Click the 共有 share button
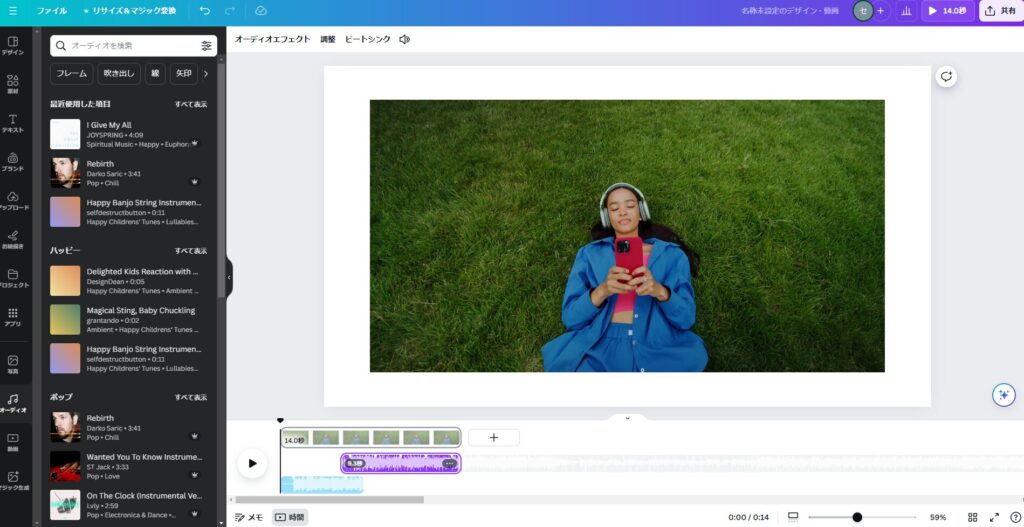The width and height of the screenshot is (1024, 527). [x=1000, y=11]
